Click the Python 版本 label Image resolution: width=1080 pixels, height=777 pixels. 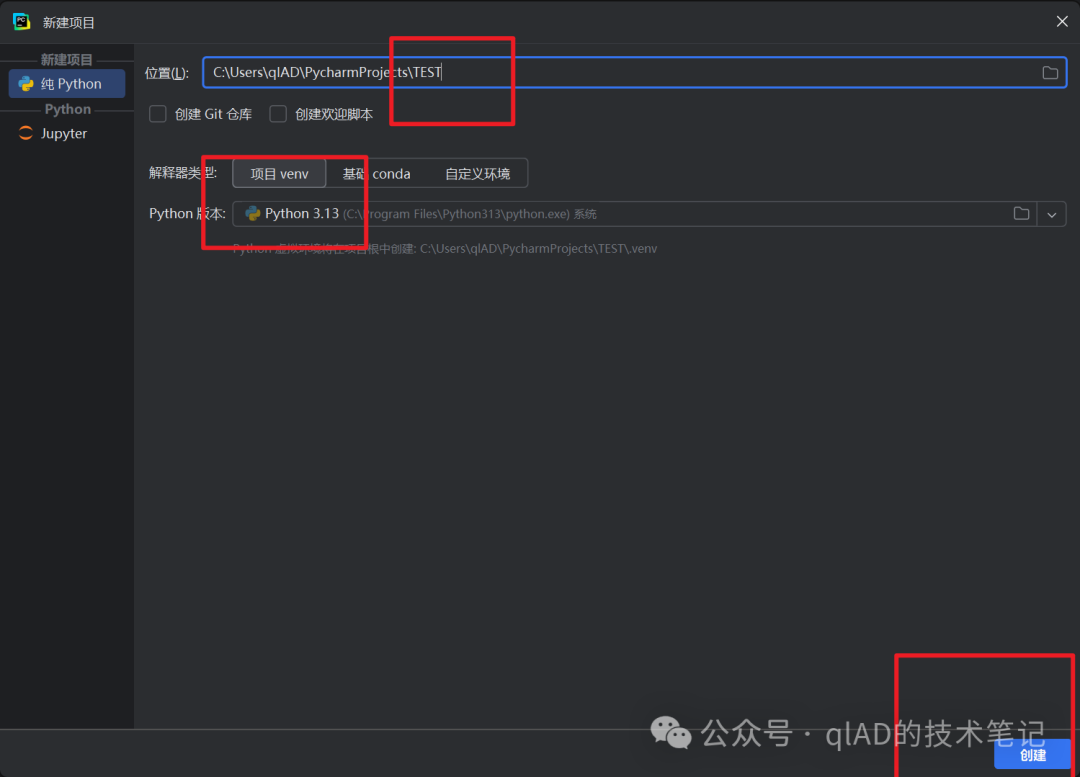187,214
